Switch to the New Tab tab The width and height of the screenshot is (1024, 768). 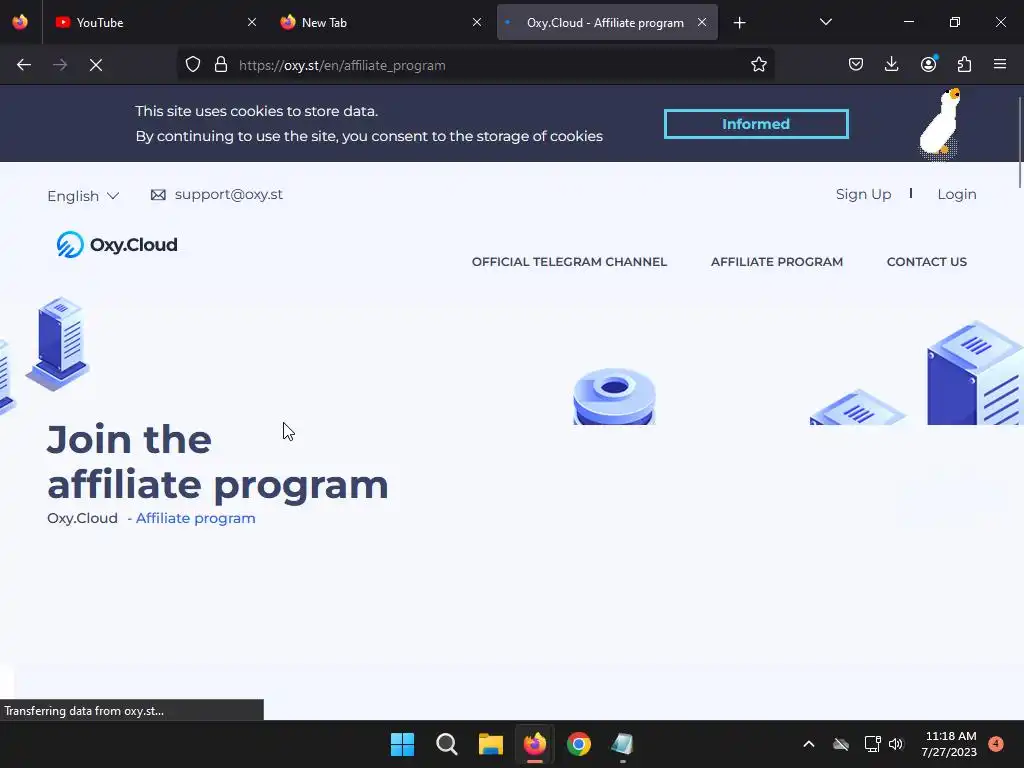[381, 22]
